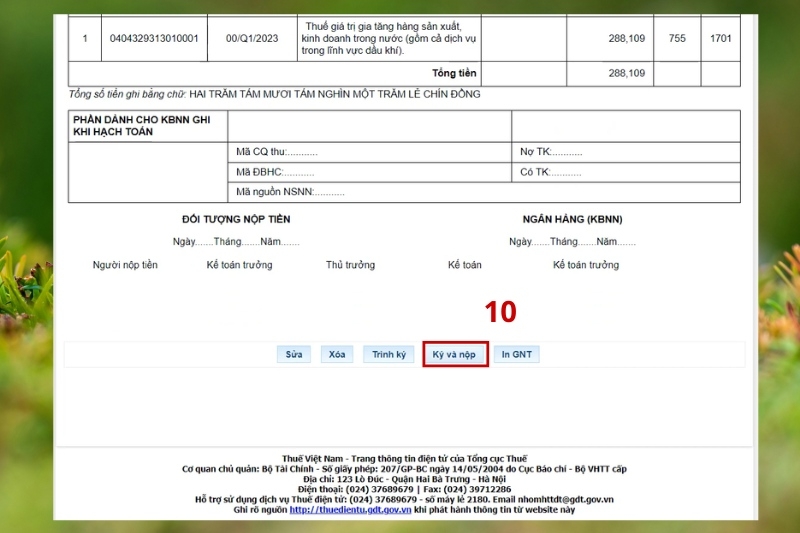The image size is (800, 533).
Task: Click the Mã ĐBHC field
Action: tap(369, 172)
